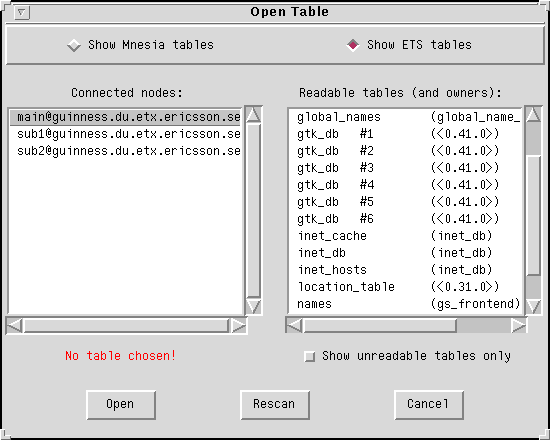Select node sub2@guinness.du.etx.ericsson.se
The height and width of the screenshot is (440, 550).
click(x=126, y=151)
